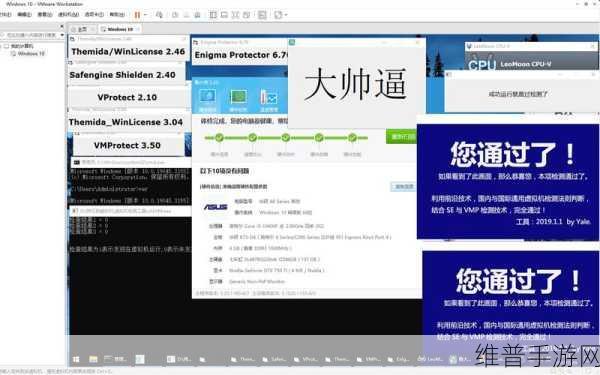Image resolution: width=600 pixels, height=375 pixels.
Task: Click the CPU logo in the LeoMoon CPU-V window
Action: point(482,65)
